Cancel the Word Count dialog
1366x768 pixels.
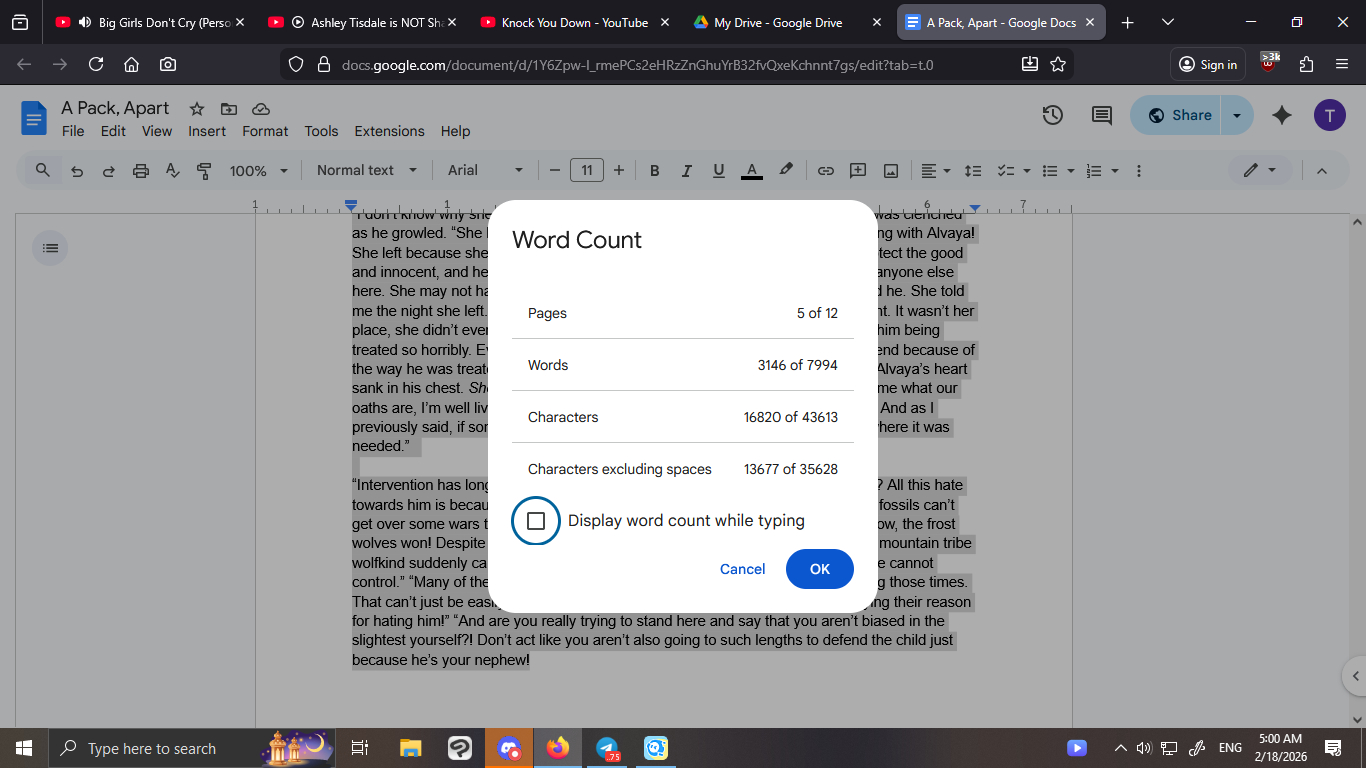click(x=742, y=569)
